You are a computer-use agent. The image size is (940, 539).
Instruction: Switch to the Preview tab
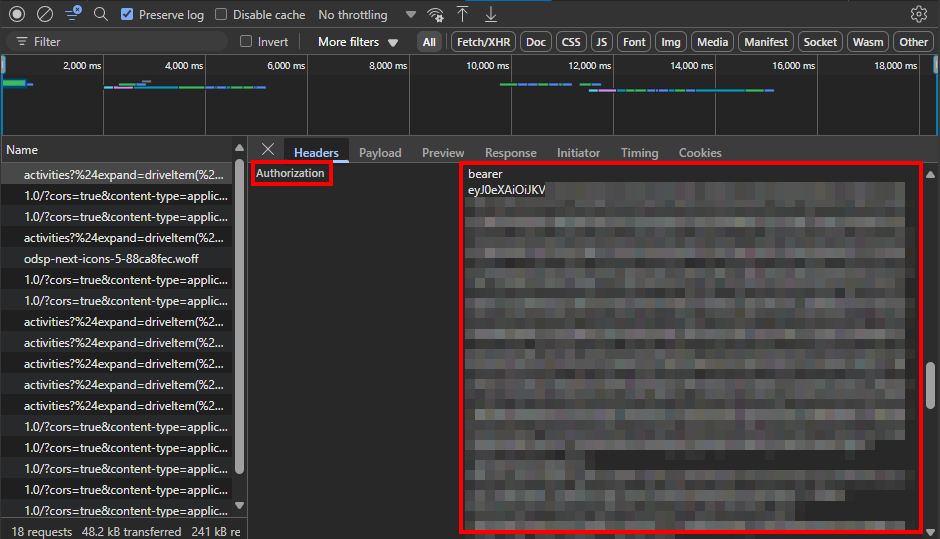pyautogui.click(x=443, y=152)
